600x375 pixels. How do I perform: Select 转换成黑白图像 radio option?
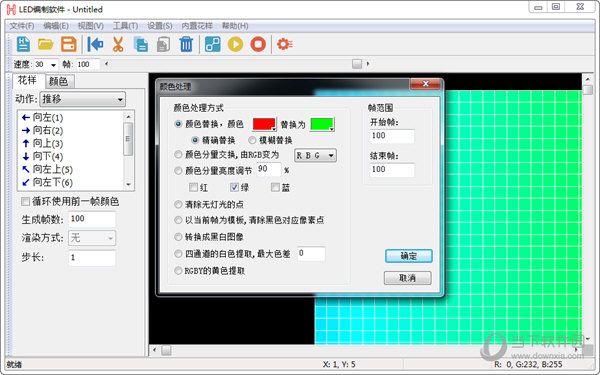pos(178,237)
